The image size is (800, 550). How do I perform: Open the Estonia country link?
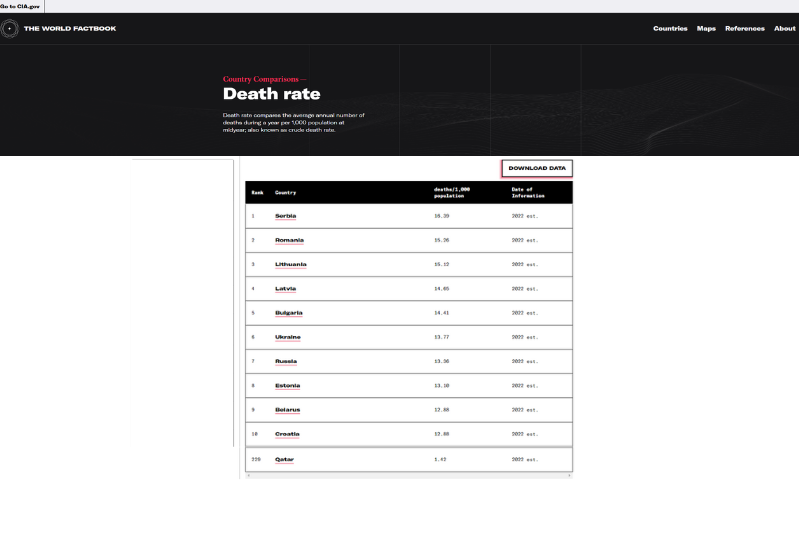coord(288,386)
